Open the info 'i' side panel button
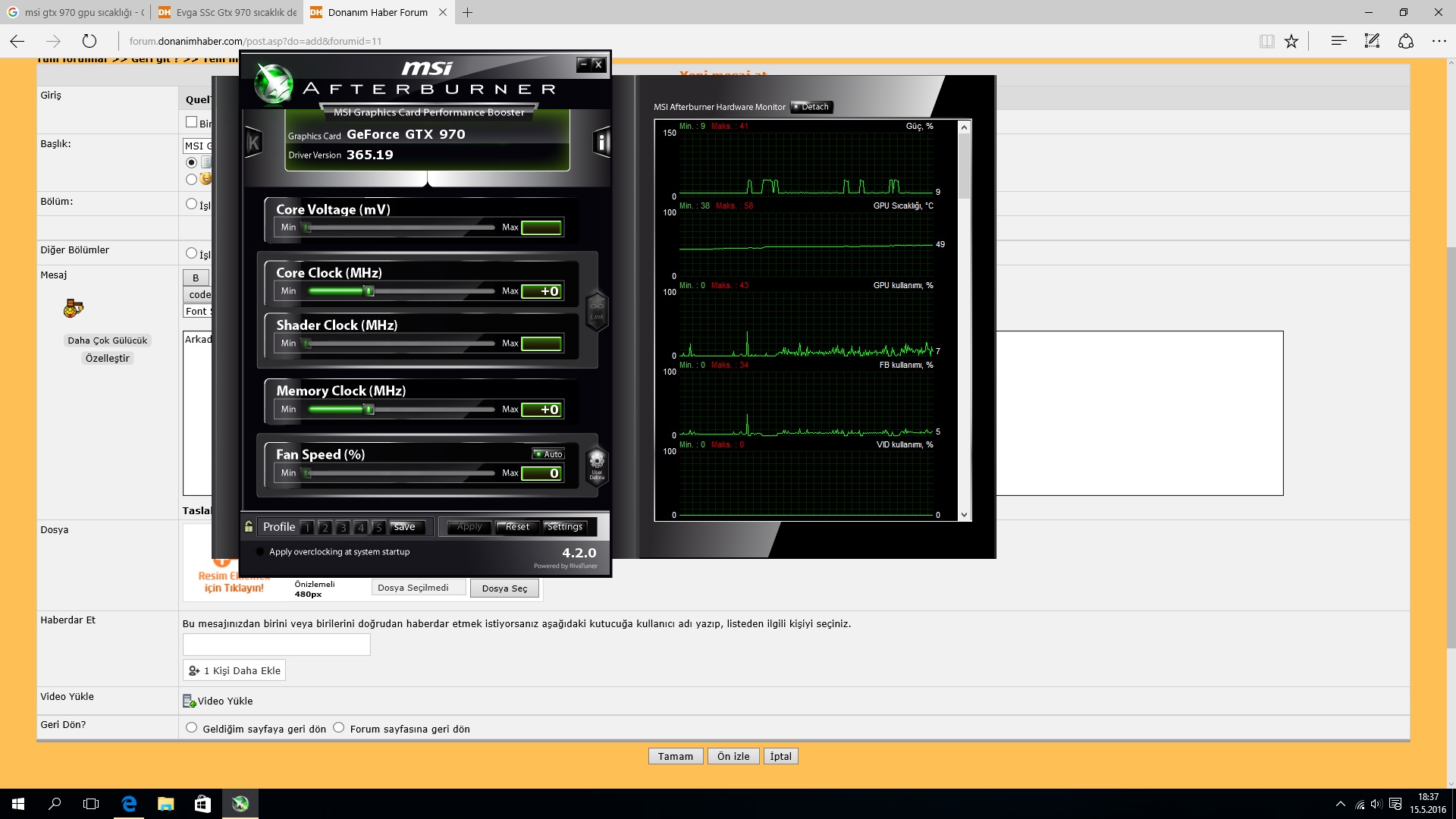 pyautogui.click(x=601, y=142)
